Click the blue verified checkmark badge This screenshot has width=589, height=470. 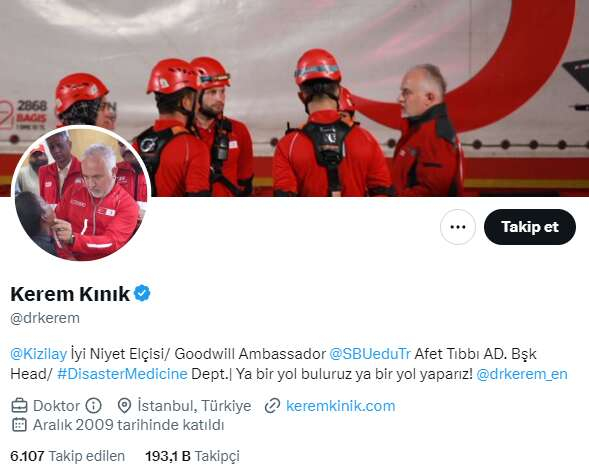pyautogui.click(x=142, y=293)
